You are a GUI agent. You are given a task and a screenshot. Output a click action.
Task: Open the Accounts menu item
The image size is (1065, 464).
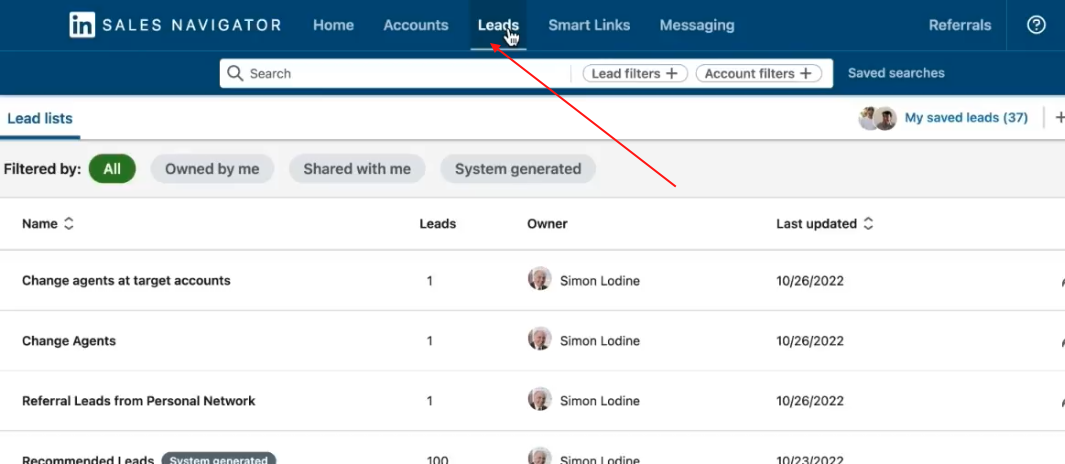[x=416, y=25]
